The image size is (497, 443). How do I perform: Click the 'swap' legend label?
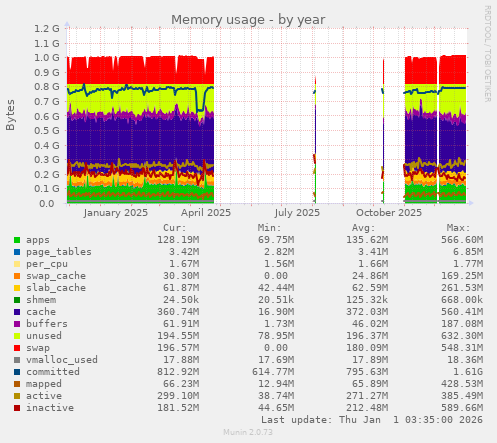38,348
